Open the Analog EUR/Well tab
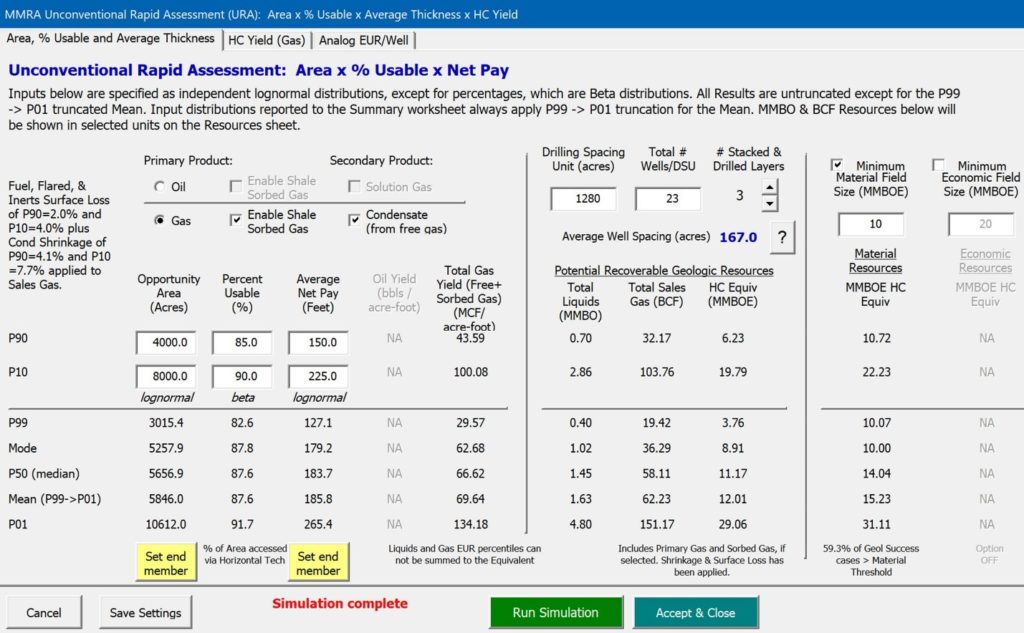1024x633 pixels. (x=364, y=41)
